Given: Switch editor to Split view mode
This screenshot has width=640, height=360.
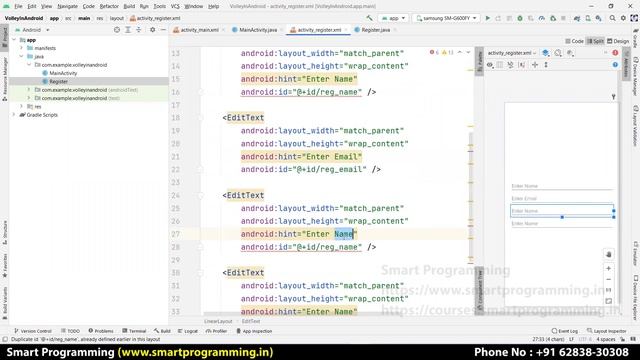Looking at the screenshot, I should (595, 41).
